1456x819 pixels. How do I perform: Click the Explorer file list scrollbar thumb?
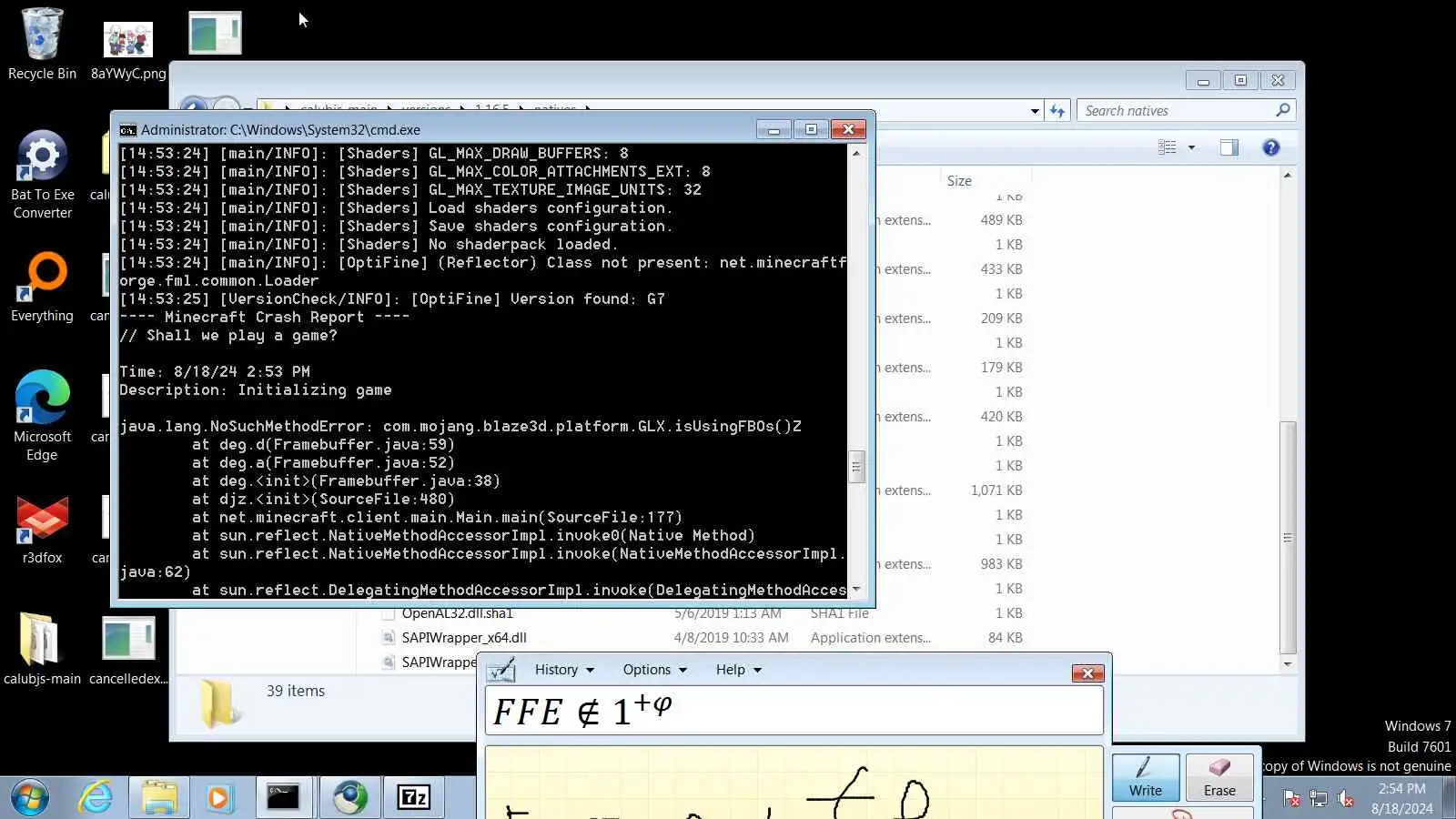[1287, 538]
